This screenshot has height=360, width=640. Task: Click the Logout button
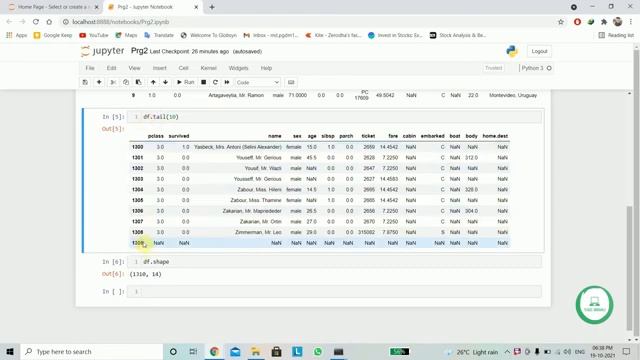click(539, 51)
